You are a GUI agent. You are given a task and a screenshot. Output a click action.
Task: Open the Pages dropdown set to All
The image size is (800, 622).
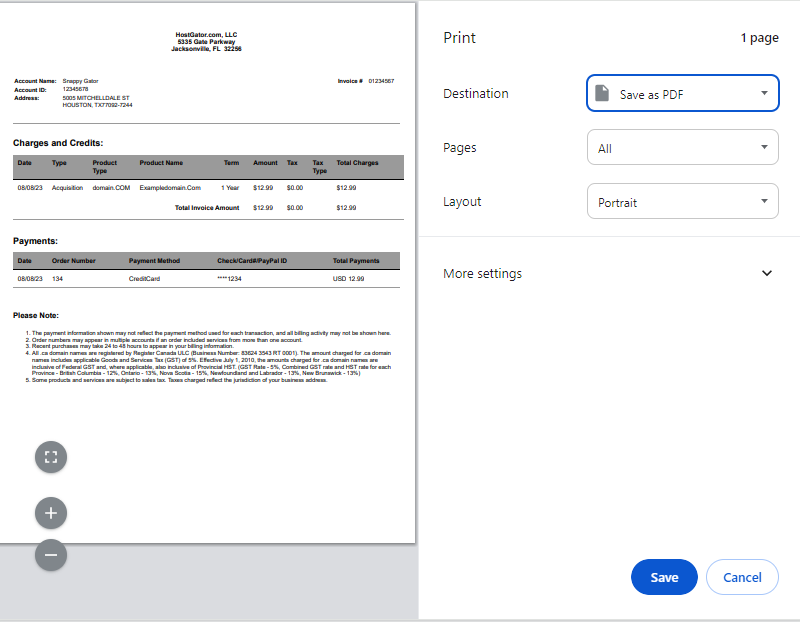coord(682,147)
